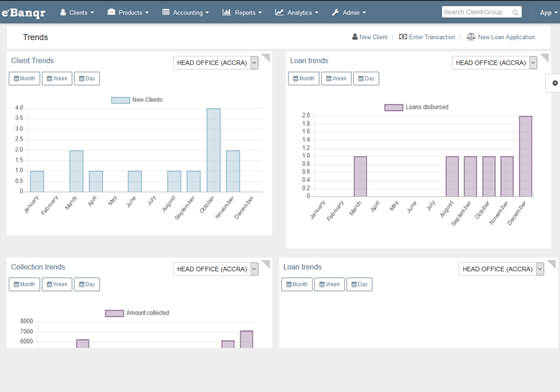
Task: Open the Accounting menu
Action: [185, 12]
